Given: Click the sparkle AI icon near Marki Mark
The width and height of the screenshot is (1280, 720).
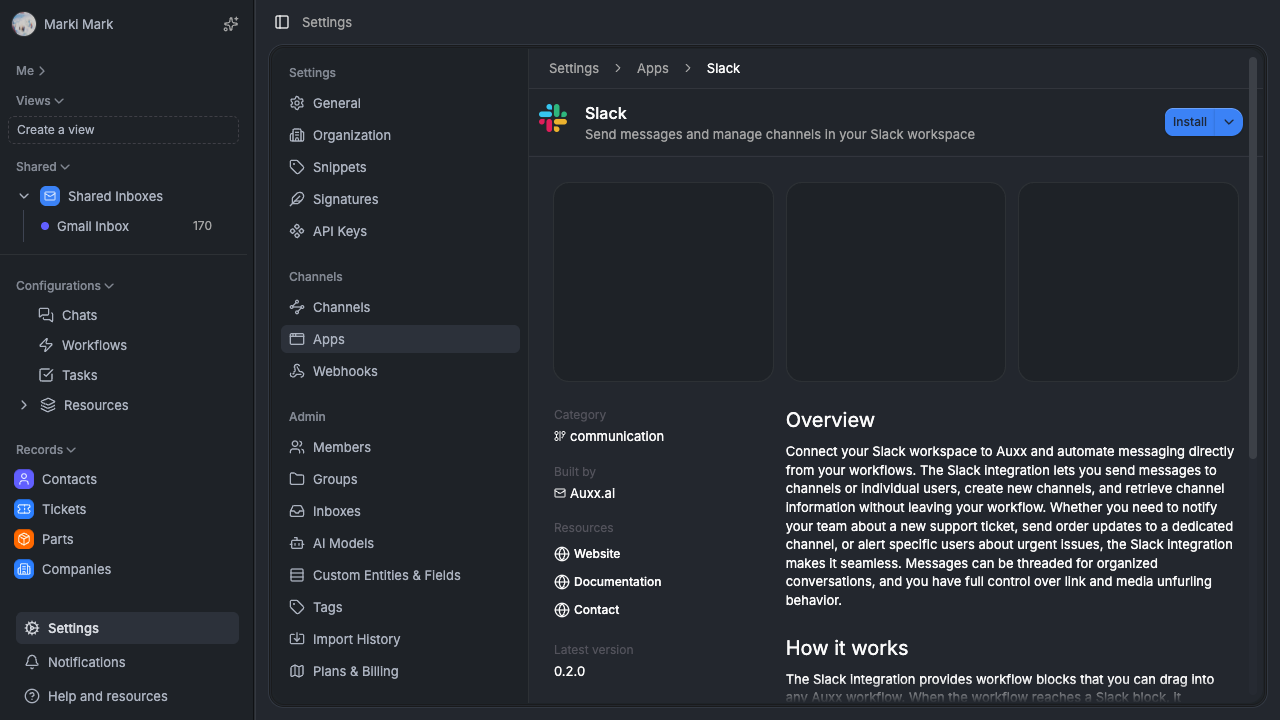Looking at the screenshot, I should click(231, 24).
